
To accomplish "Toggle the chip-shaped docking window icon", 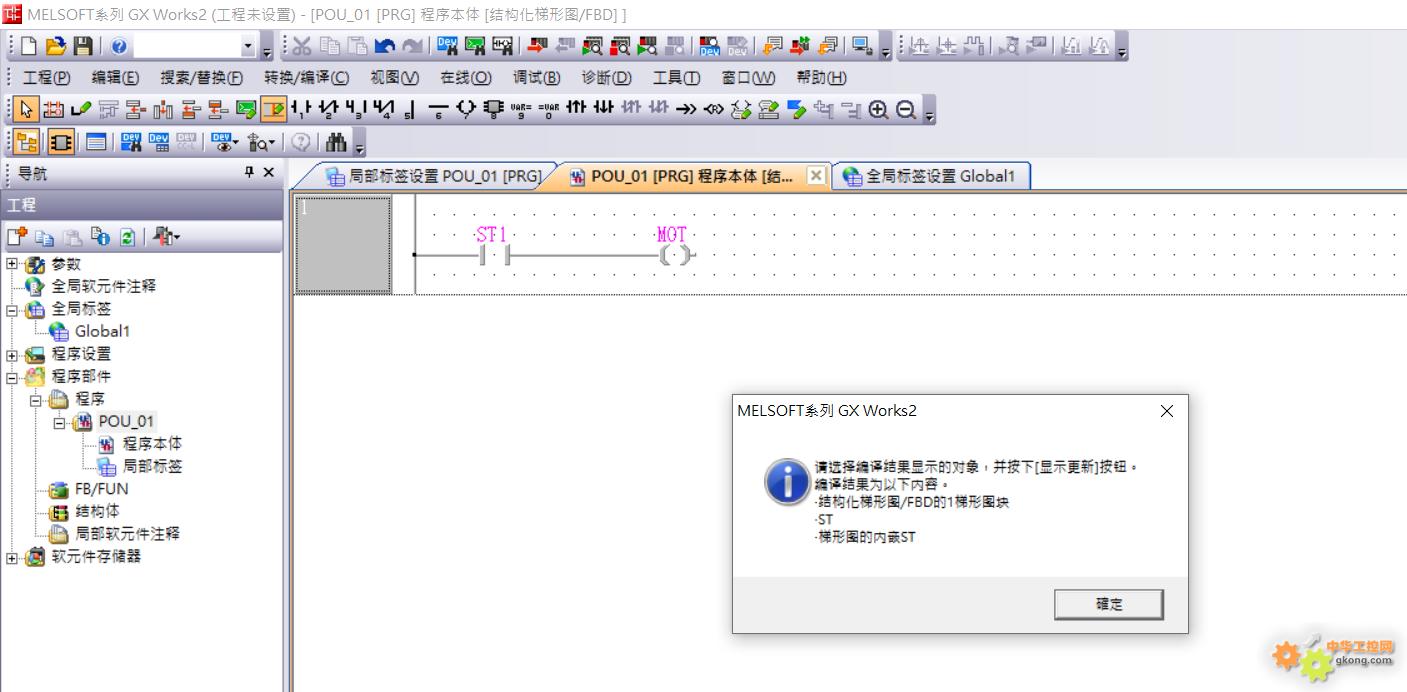I will click(60, 142).
